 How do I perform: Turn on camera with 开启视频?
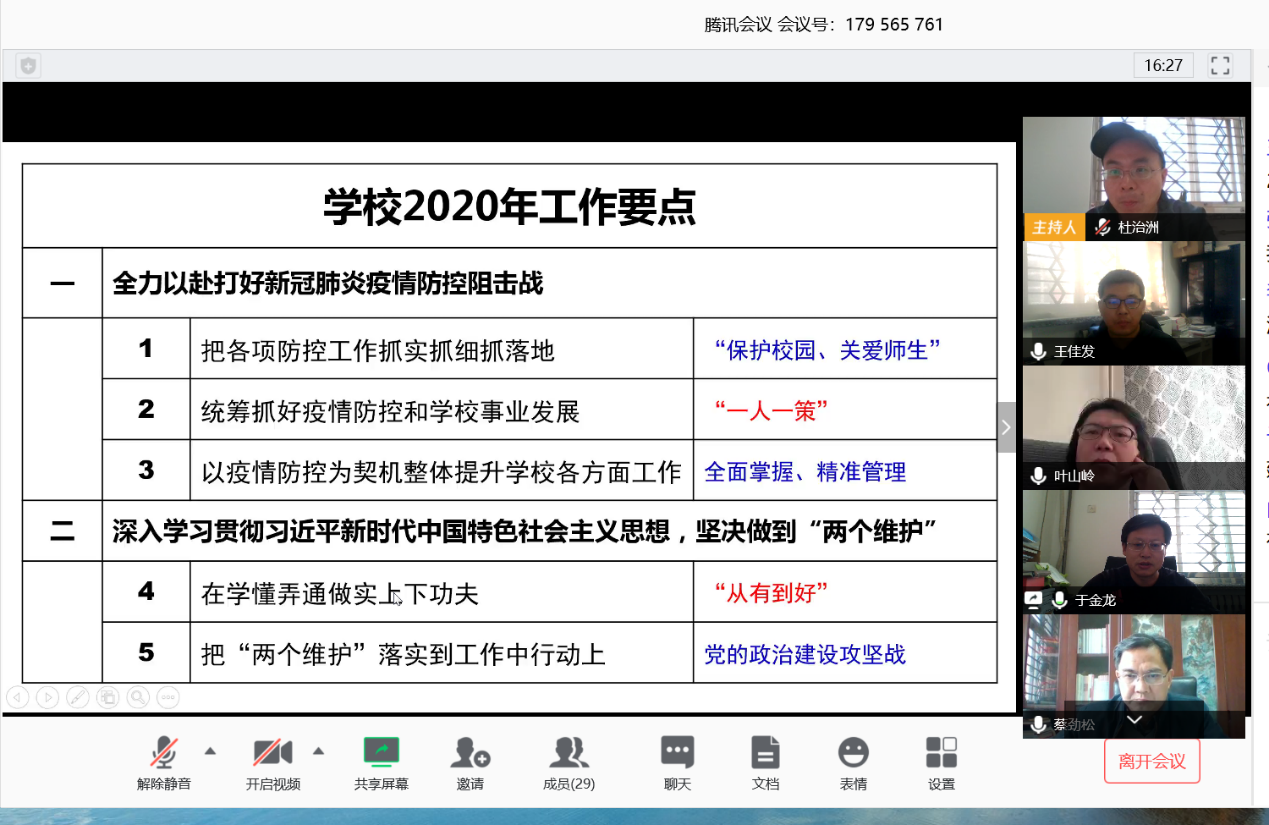[272, 753]
